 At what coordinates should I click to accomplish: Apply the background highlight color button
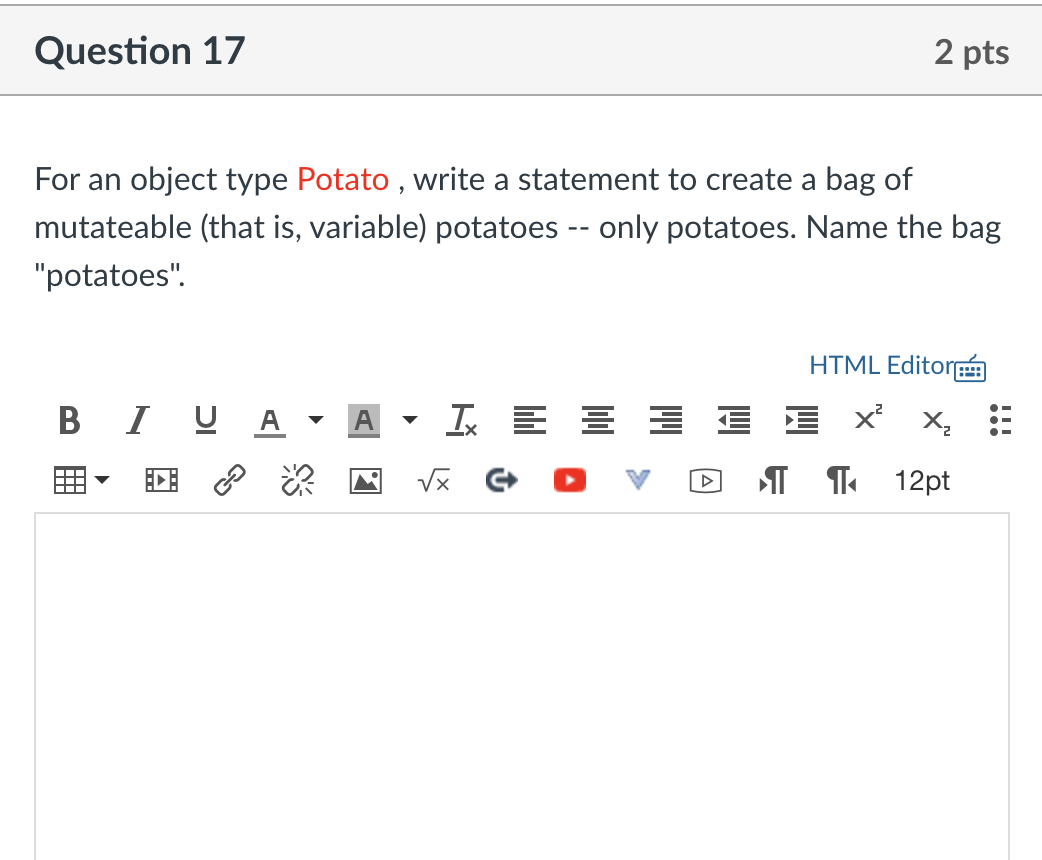tap(364, 421)
